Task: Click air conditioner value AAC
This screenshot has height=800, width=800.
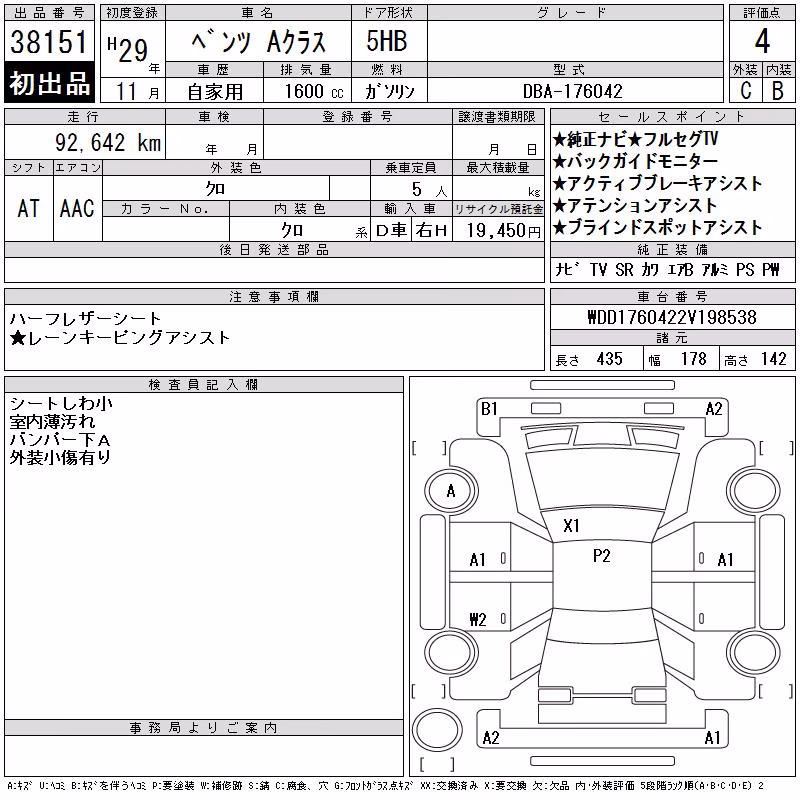Action: click(x=78, y=208)
